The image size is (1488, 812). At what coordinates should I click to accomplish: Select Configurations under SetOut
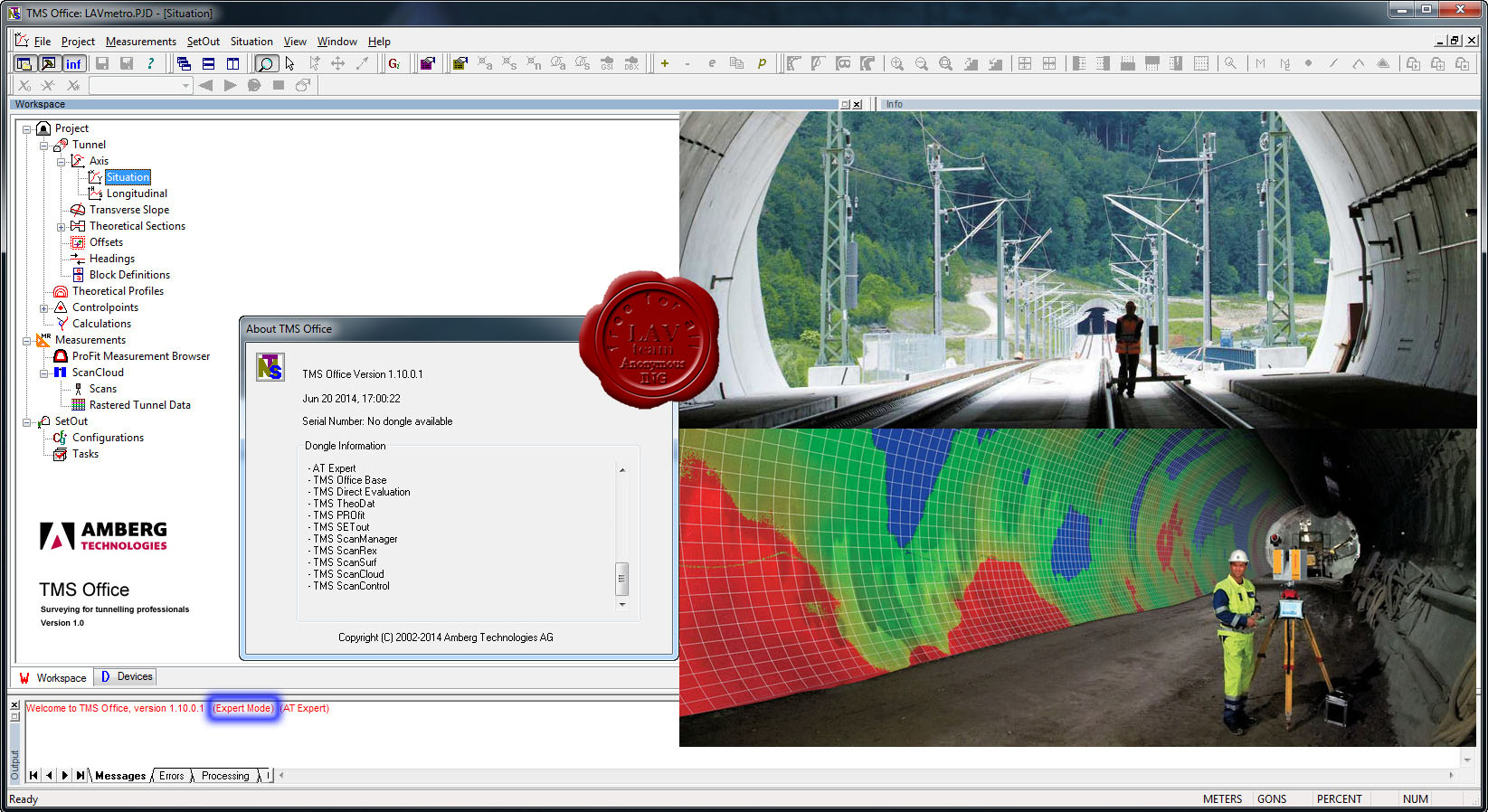pyautogui.click(x=108, y=438)
